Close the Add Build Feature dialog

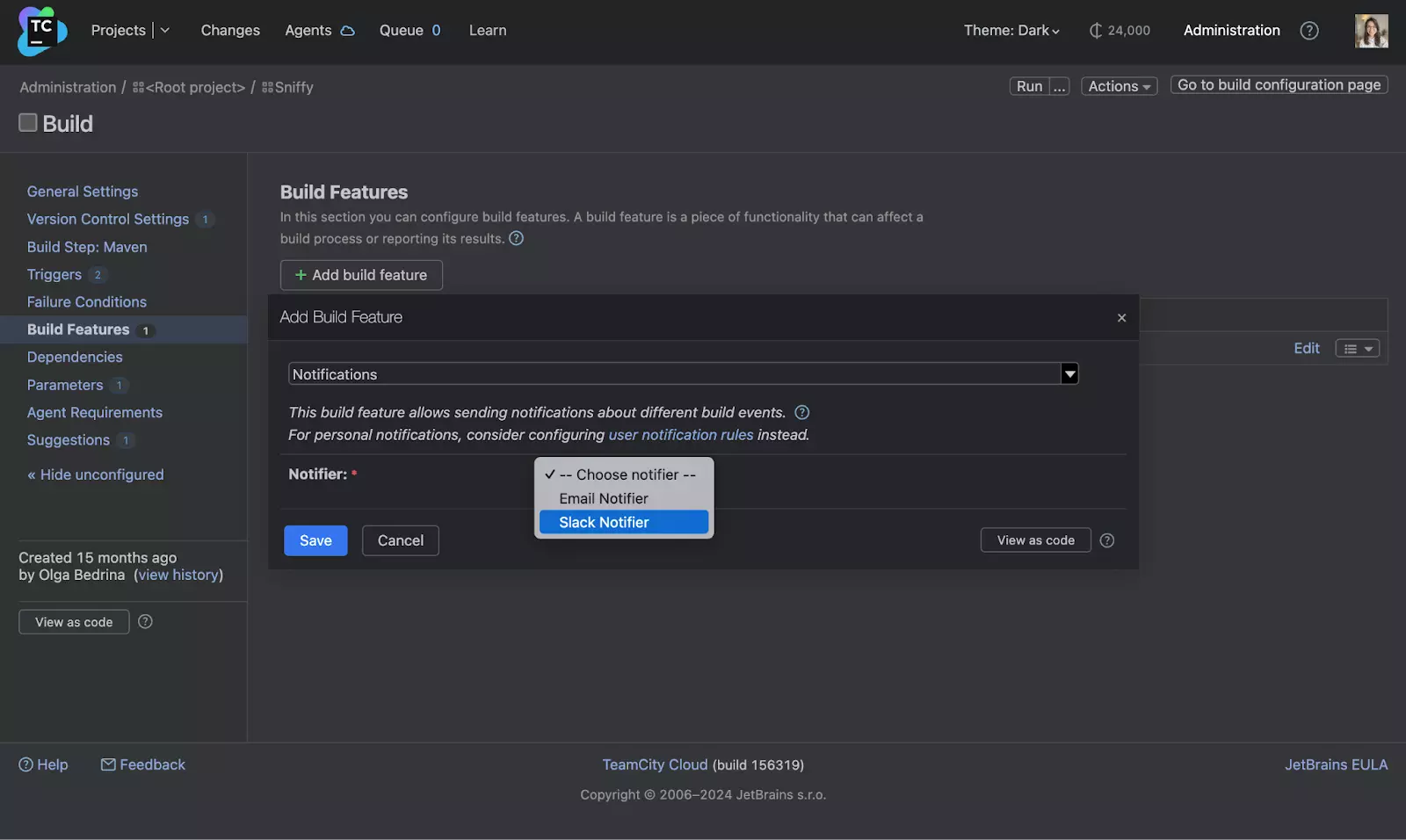tap(1121, 317)
